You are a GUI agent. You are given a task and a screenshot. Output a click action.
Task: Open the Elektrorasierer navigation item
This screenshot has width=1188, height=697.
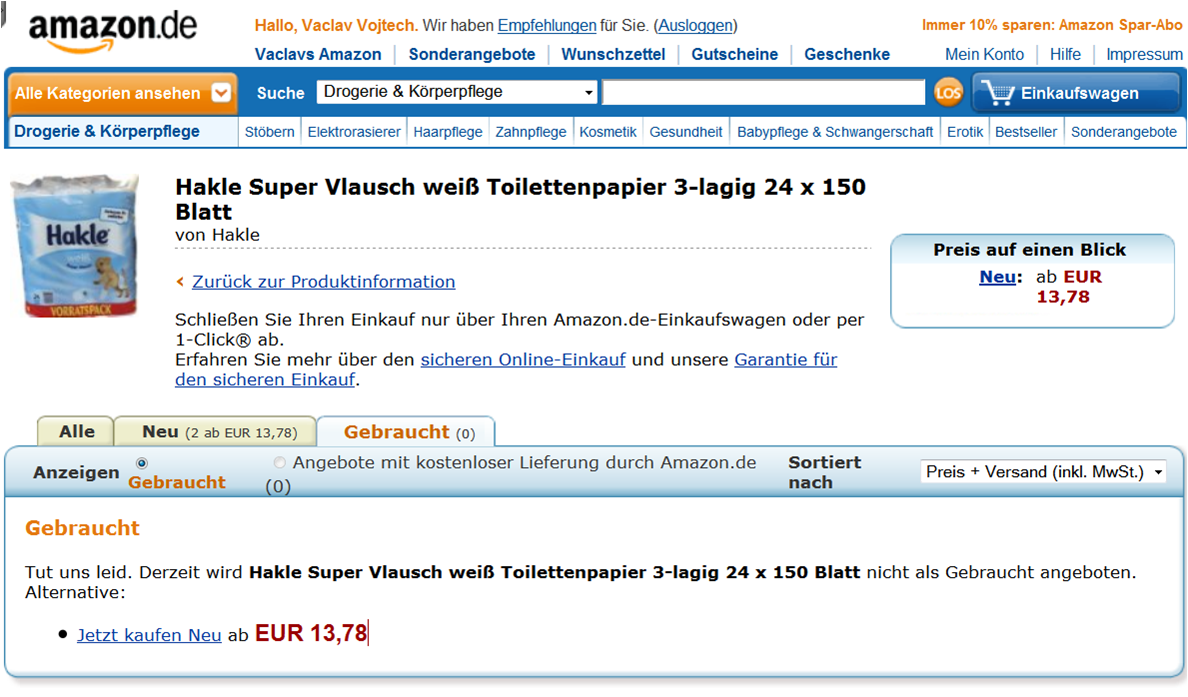click(x=354, y=132)
